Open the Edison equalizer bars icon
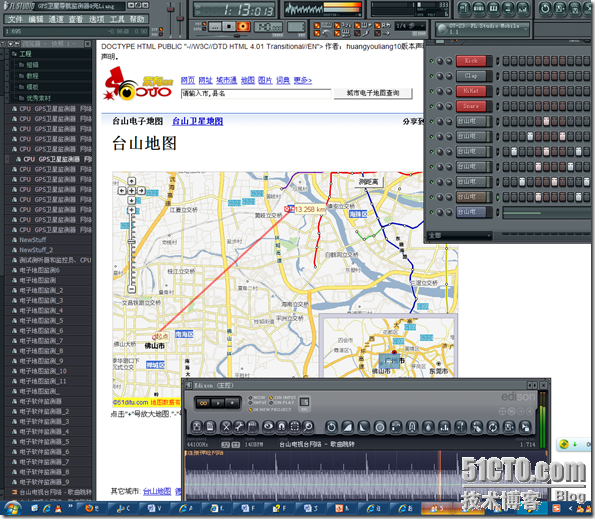The width and height of the screenshot is (595, 519). (444, 427)
